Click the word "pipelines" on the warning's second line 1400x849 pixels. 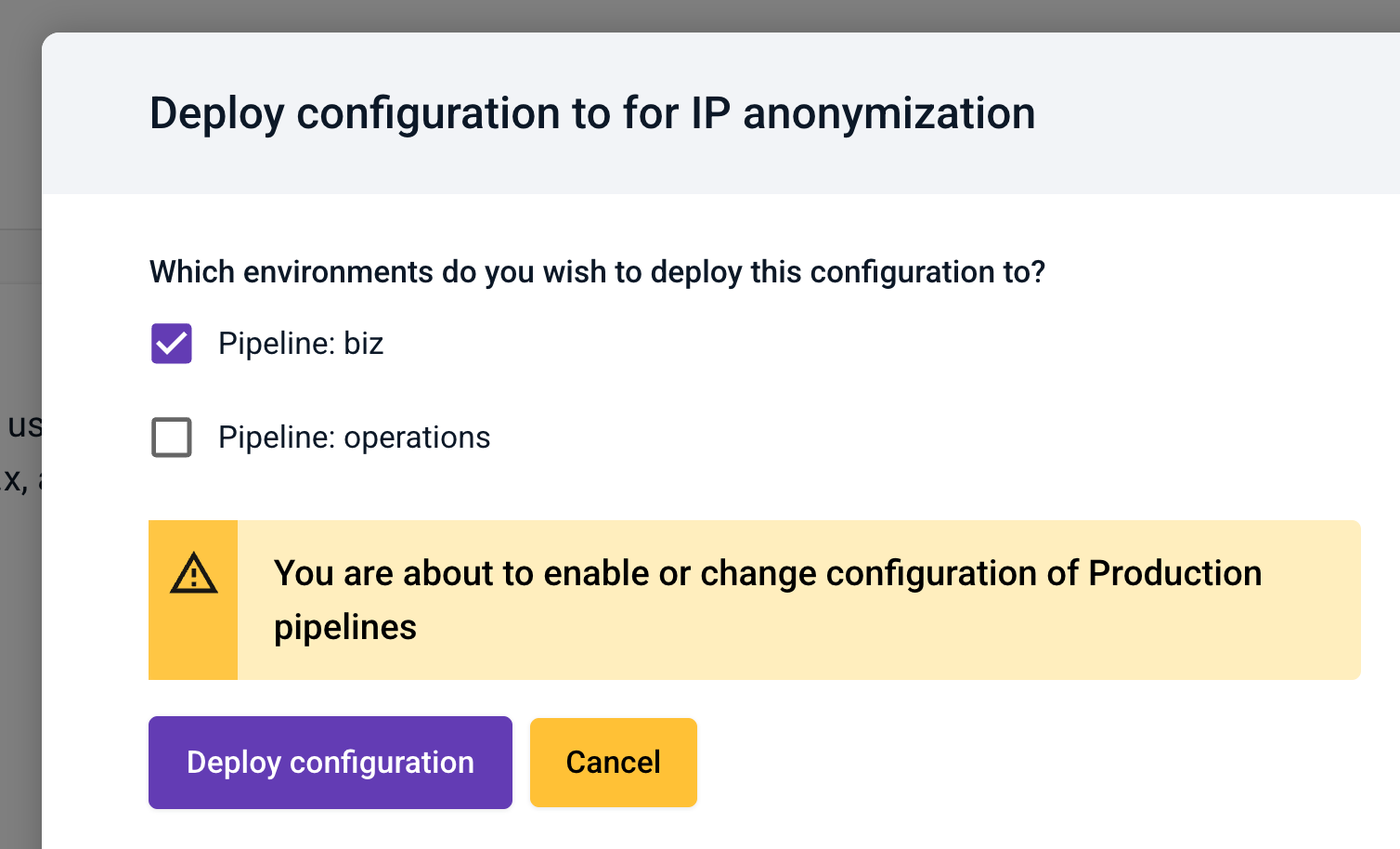[344, 627]
